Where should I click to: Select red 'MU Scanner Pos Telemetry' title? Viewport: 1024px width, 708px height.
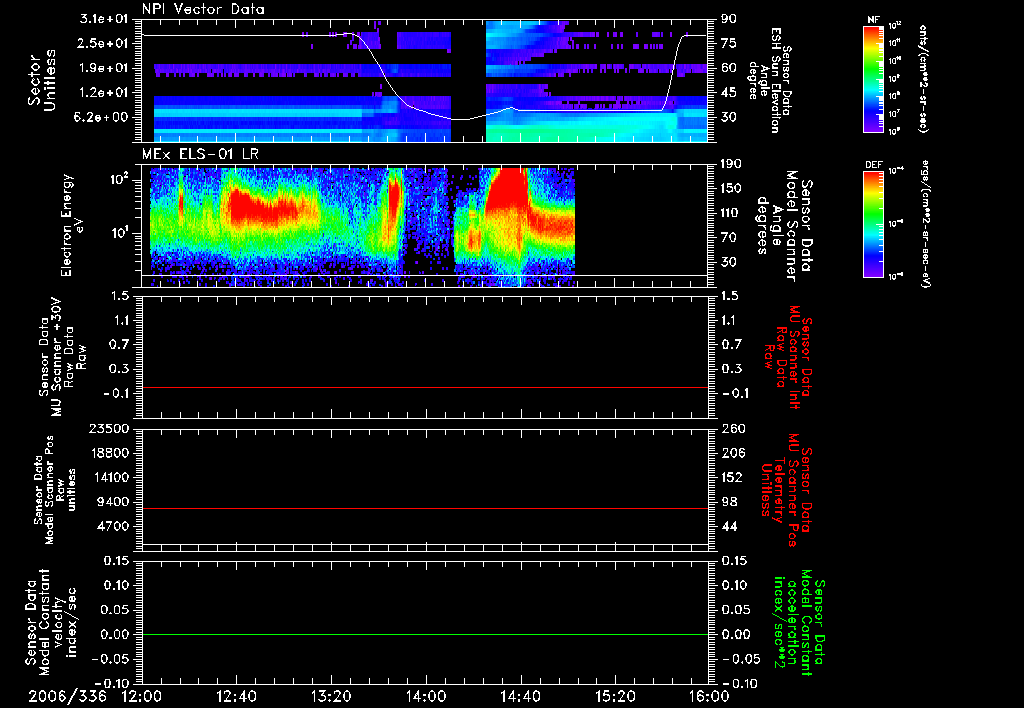tap(787, 490)
